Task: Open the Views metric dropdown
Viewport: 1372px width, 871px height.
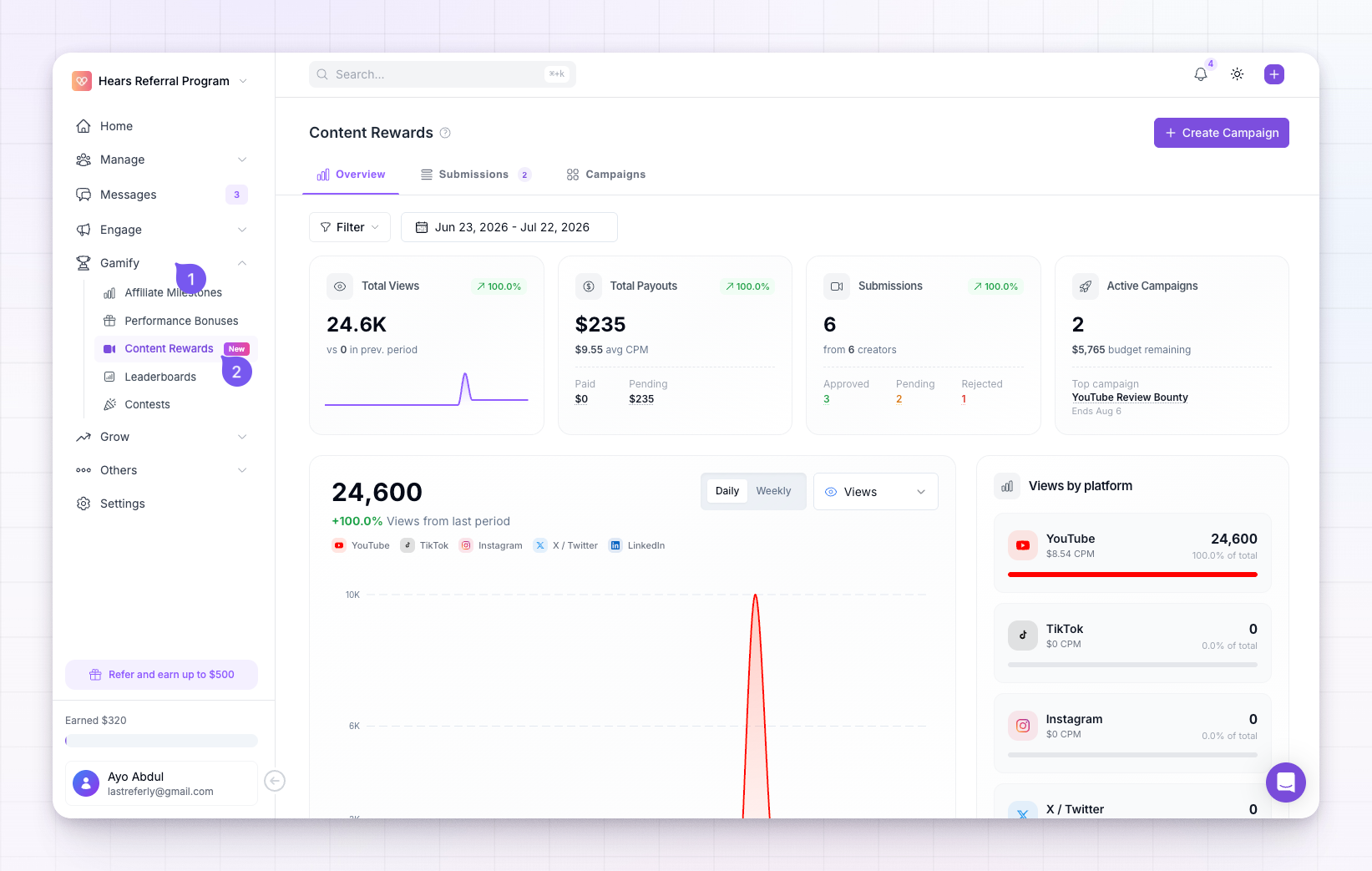Action: point(875,492)
